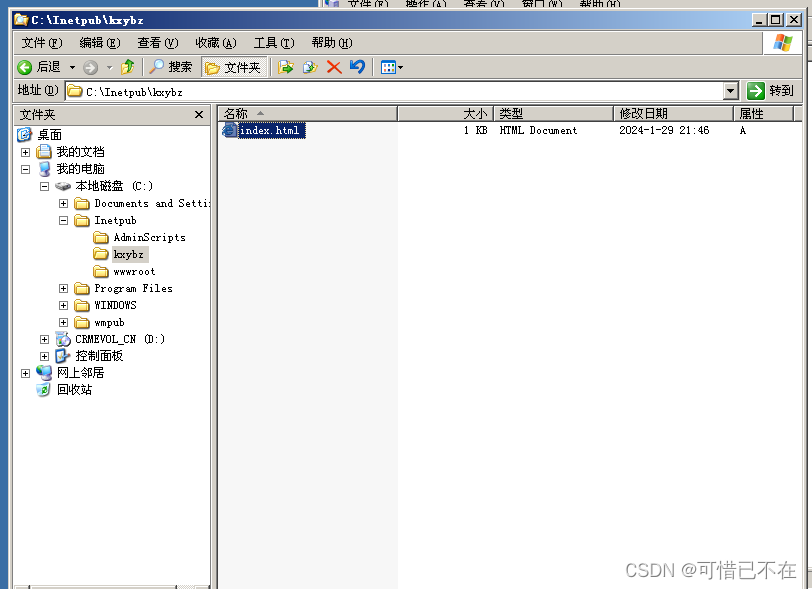Open the Views icon on the toolbar
812x589 pixels.
(x=387, y=67)
